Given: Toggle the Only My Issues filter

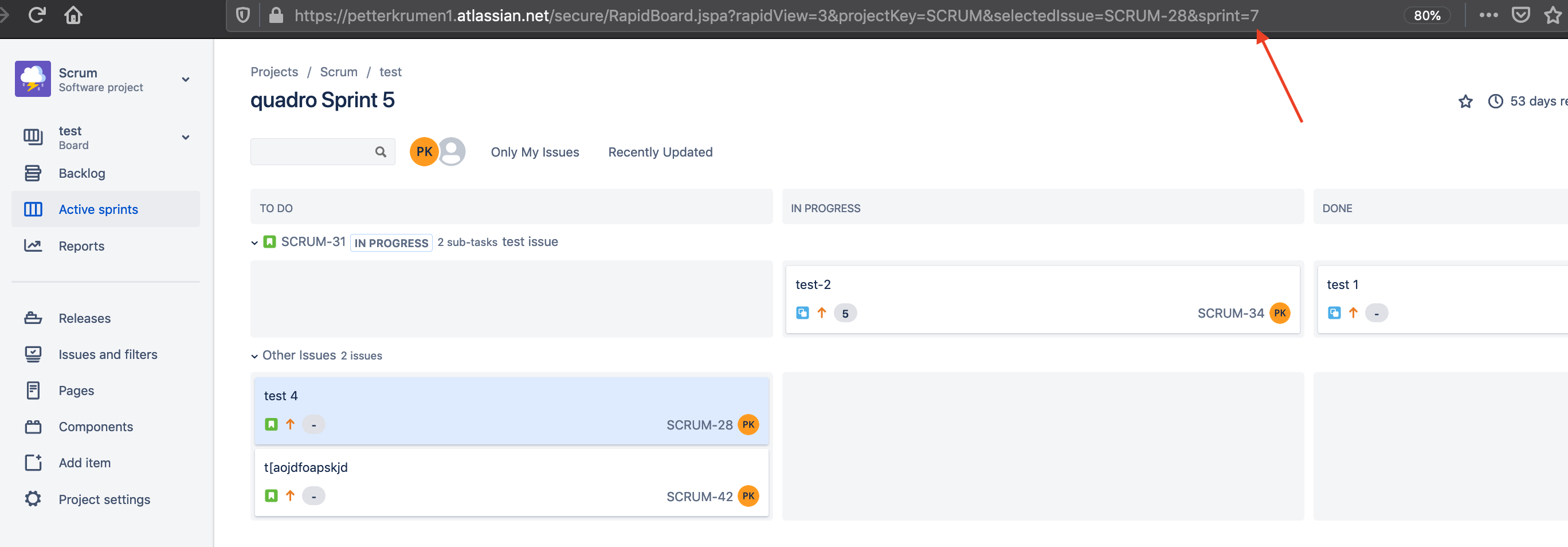Looking at the screenshot, I should pos(535,153).
